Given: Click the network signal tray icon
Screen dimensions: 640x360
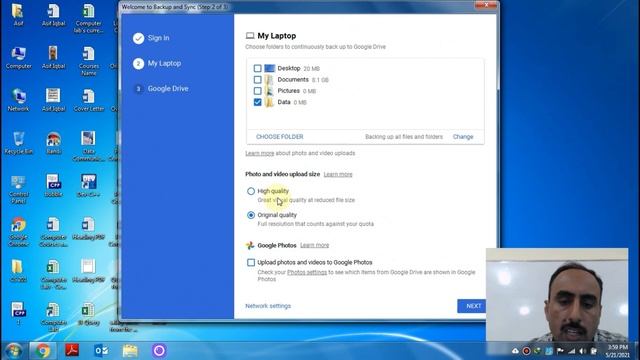Looking at the screenshot, I should (571, 351).
